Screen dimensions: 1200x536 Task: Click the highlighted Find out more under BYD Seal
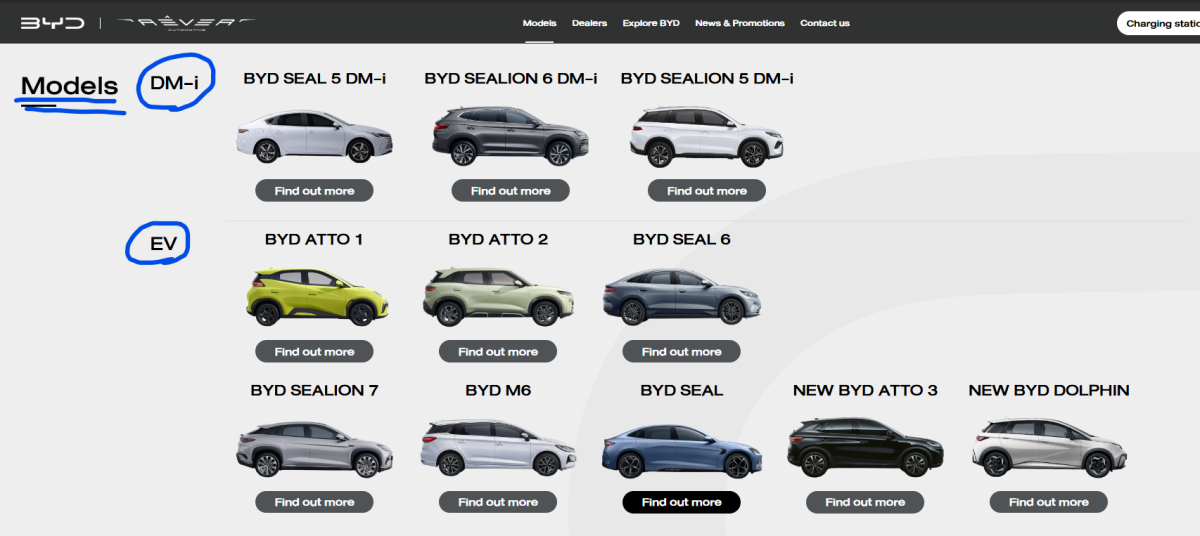click(681, 502)
